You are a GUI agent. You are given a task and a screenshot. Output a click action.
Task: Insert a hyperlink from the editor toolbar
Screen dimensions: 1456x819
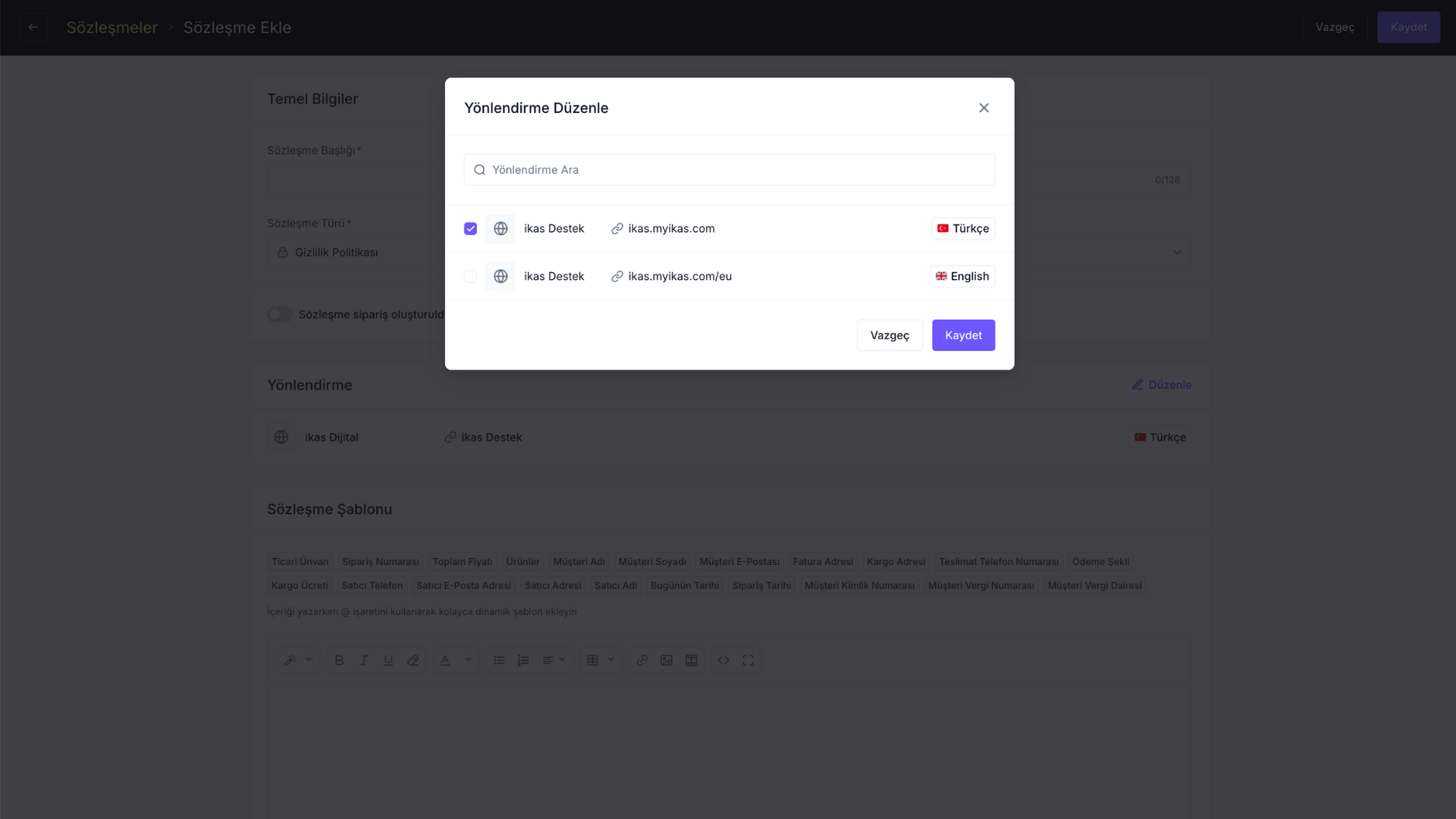click(642, 661)
